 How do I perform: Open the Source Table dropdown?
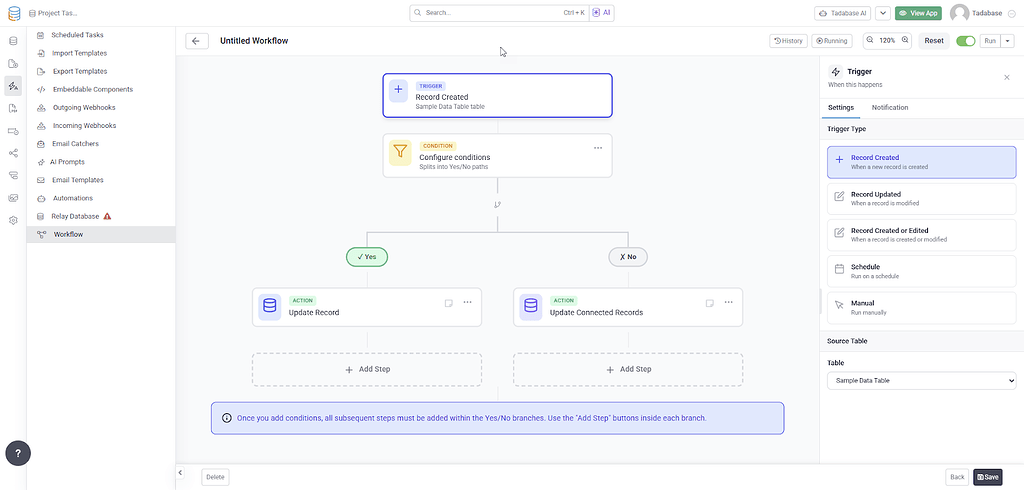[921, 380]
